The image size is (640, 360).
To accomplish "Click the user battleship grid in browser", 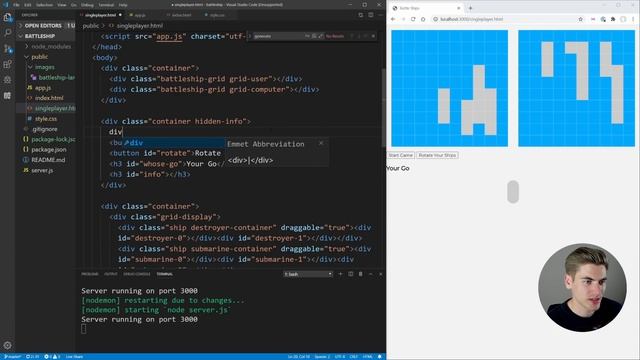I will (449, 88).
